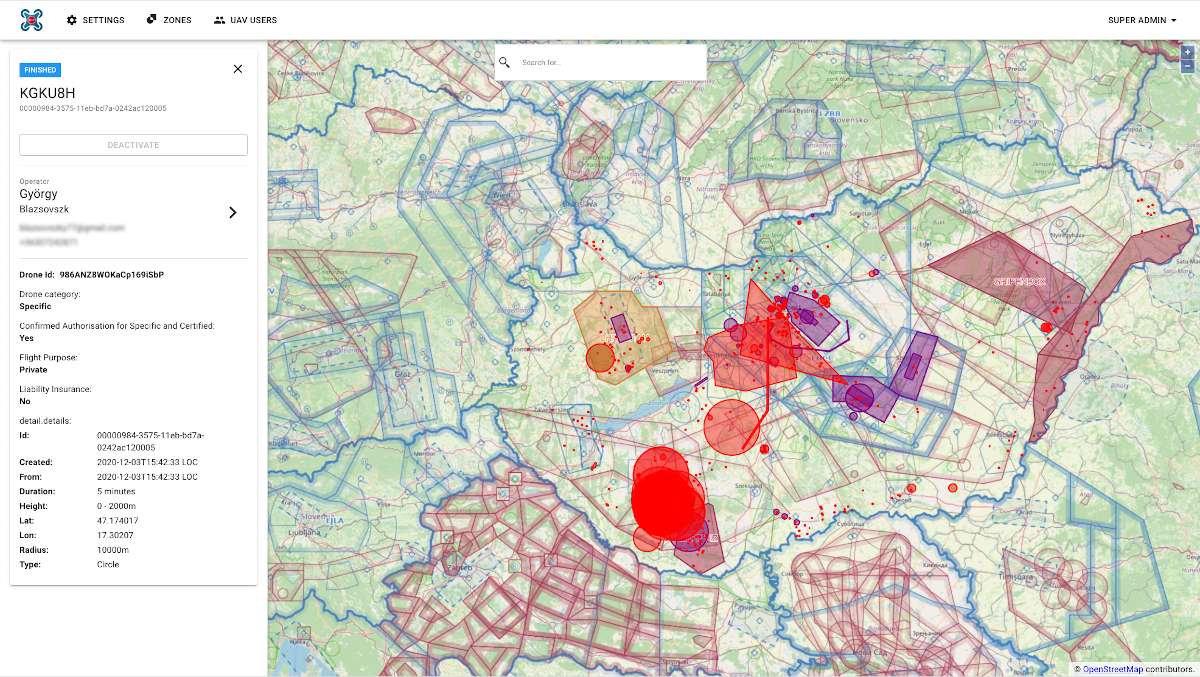Click the operator name György

tap(39, 194)
